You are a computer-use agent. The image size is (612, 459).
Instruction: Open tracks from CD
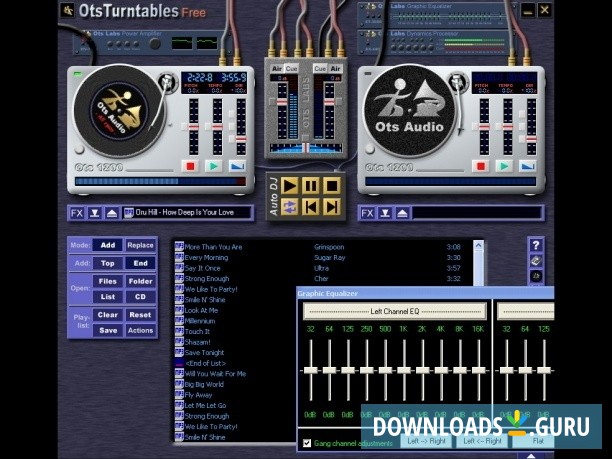[140, 297]
